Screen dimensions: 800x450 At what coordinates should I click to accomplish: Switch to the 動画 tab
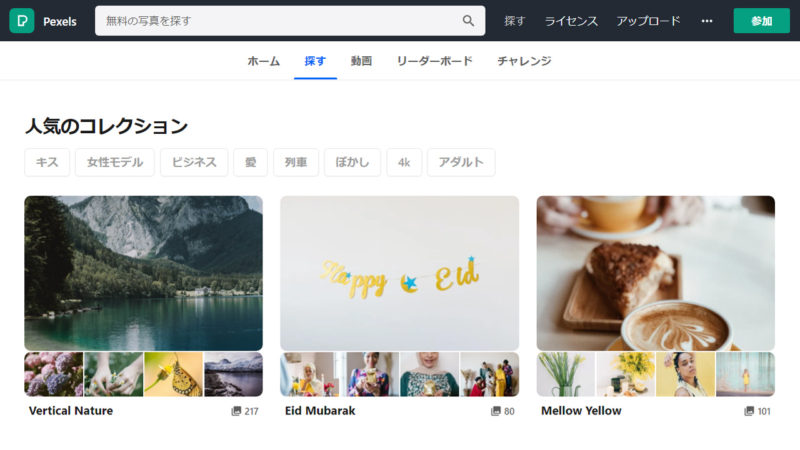coord(361,61)
